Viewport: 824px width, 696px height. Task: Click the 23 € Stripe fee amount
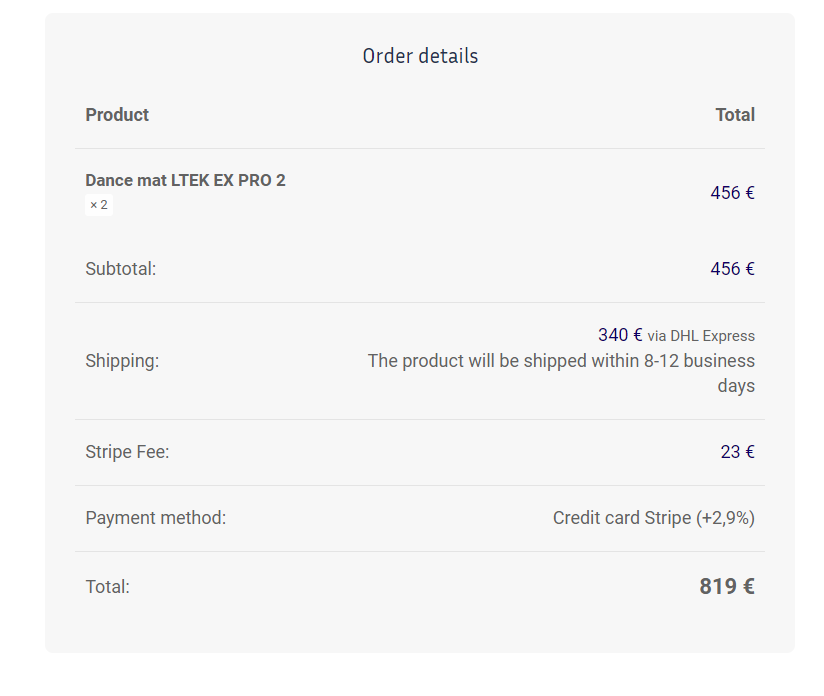pos(737,452)
